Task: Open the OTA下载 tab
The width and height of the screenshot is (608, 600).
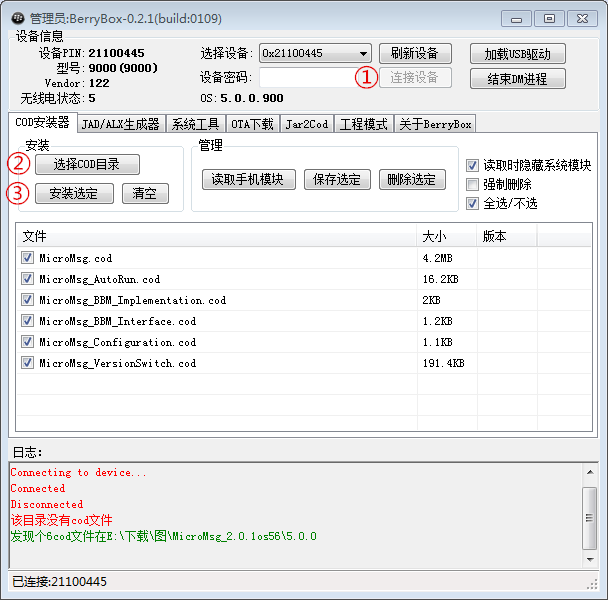Action: click(x=252, y=124)
